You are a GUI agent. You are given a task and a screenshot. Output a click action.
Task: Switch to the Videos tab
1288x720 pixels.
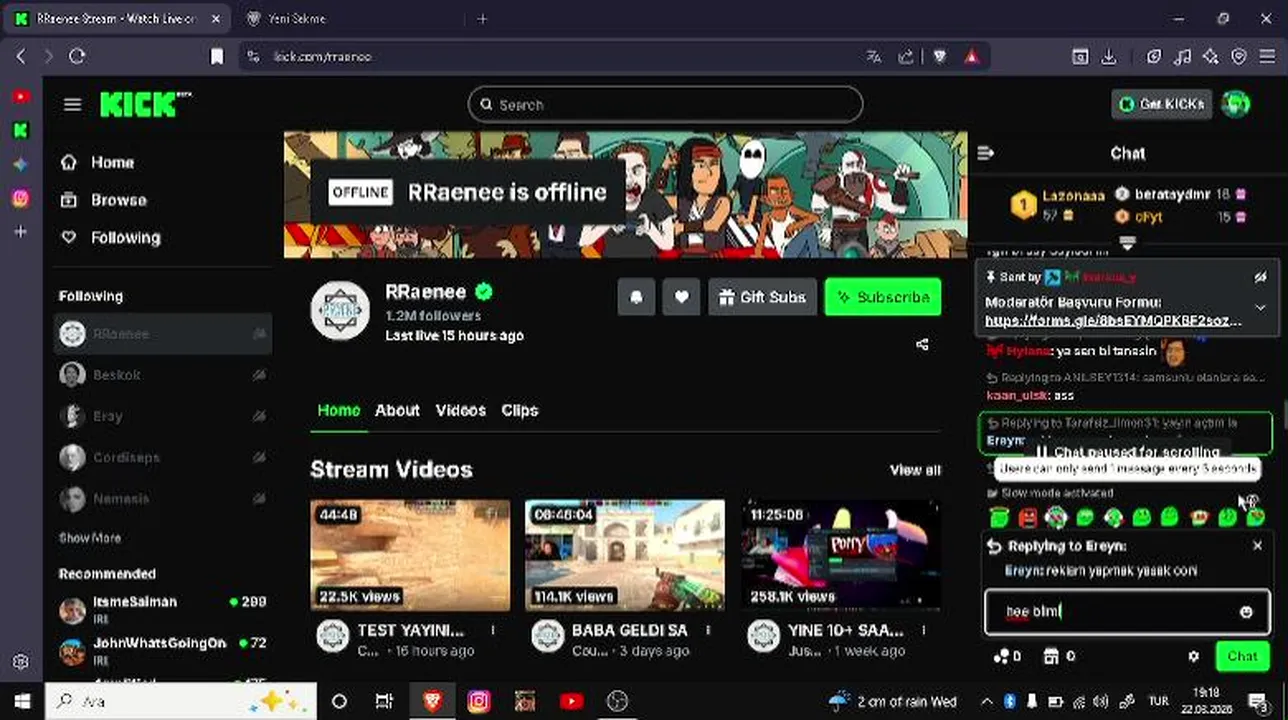[460, 411]
